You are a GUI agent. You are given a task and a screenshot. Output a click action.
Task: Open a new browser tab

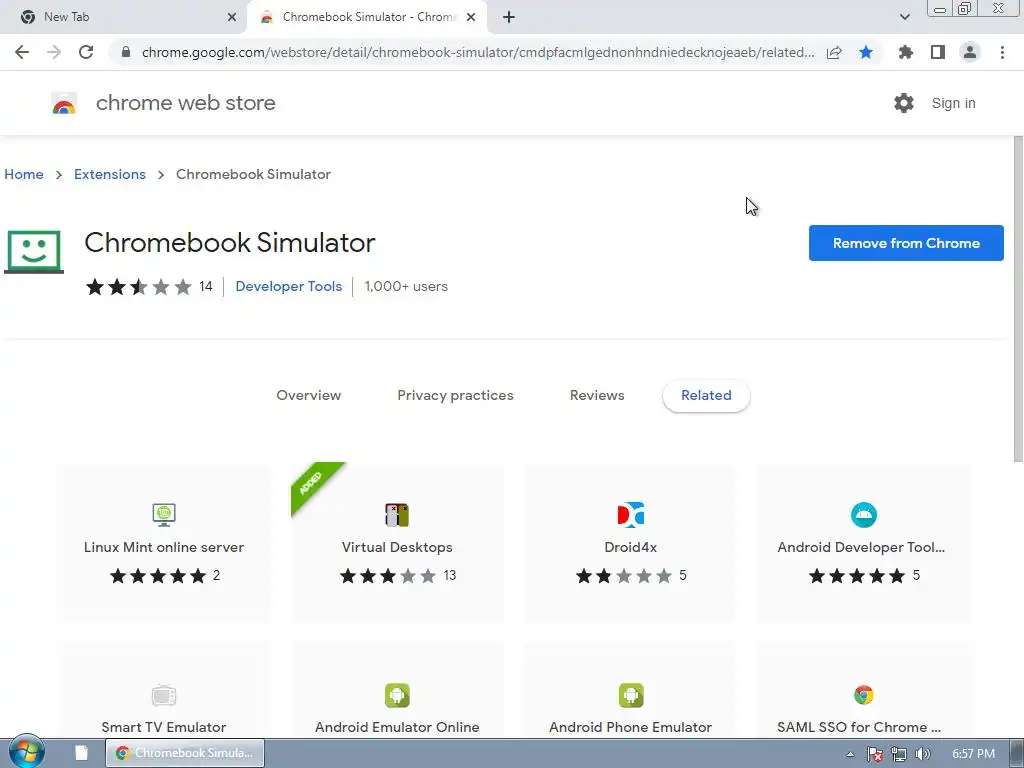coord(509,17)
